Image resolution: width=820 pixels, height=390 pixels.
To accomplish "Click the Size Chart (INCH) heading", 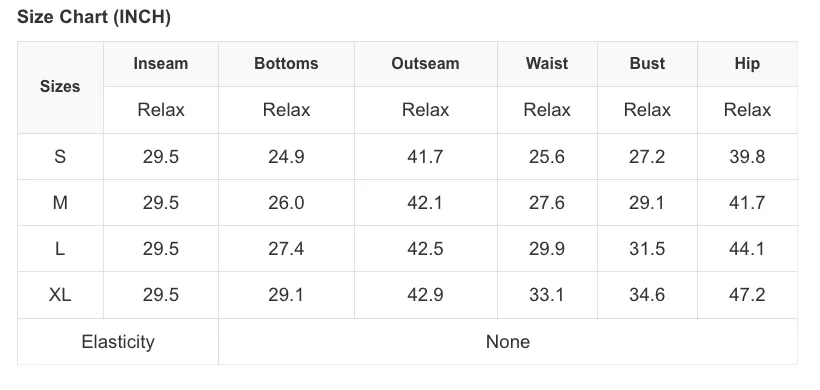I will 94,17.
